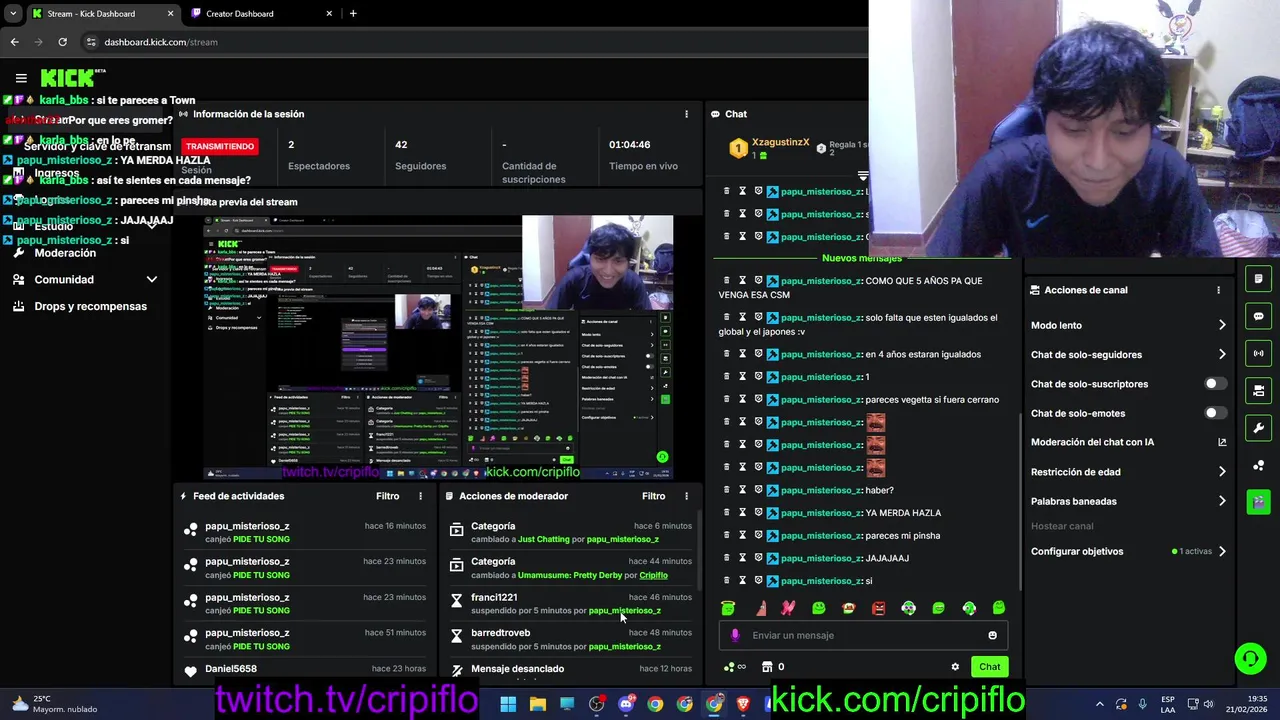
Task: Click the stream preview thumbnail
Action: click(x=438, y=347)
